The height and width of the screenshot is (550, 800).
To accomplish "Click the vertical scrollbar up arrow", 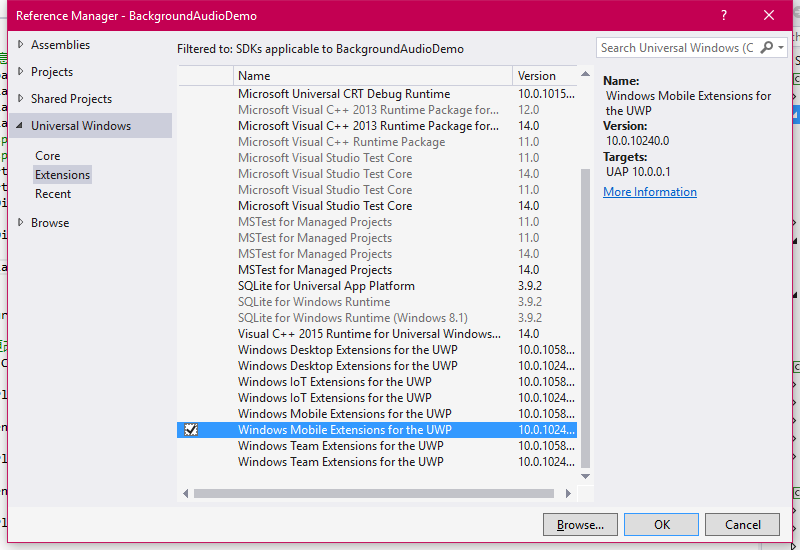I will tap(585, 74).
